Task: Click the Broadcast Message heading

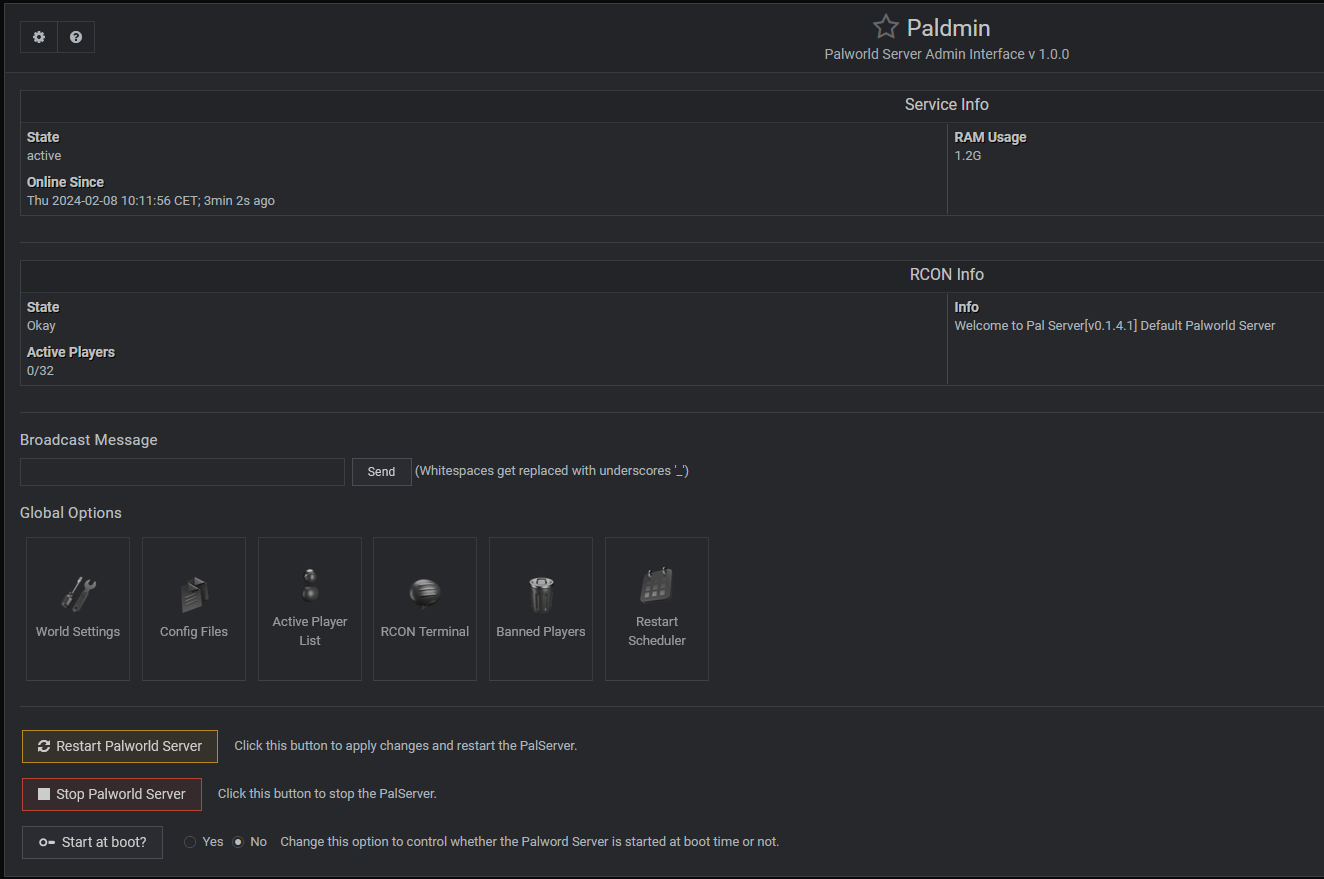Action: point(89,440)
